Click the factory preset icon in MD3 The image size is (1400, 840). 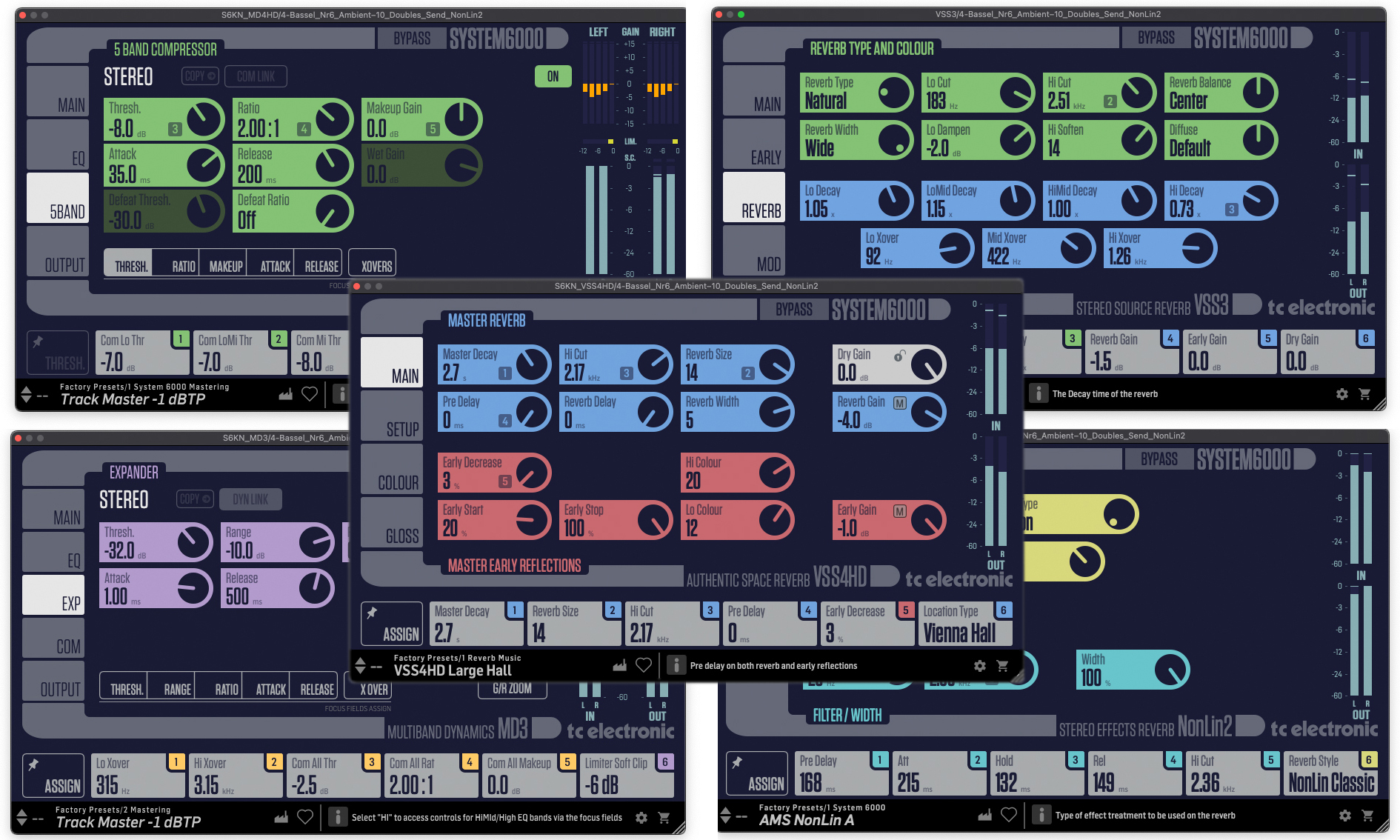[281, 817]
